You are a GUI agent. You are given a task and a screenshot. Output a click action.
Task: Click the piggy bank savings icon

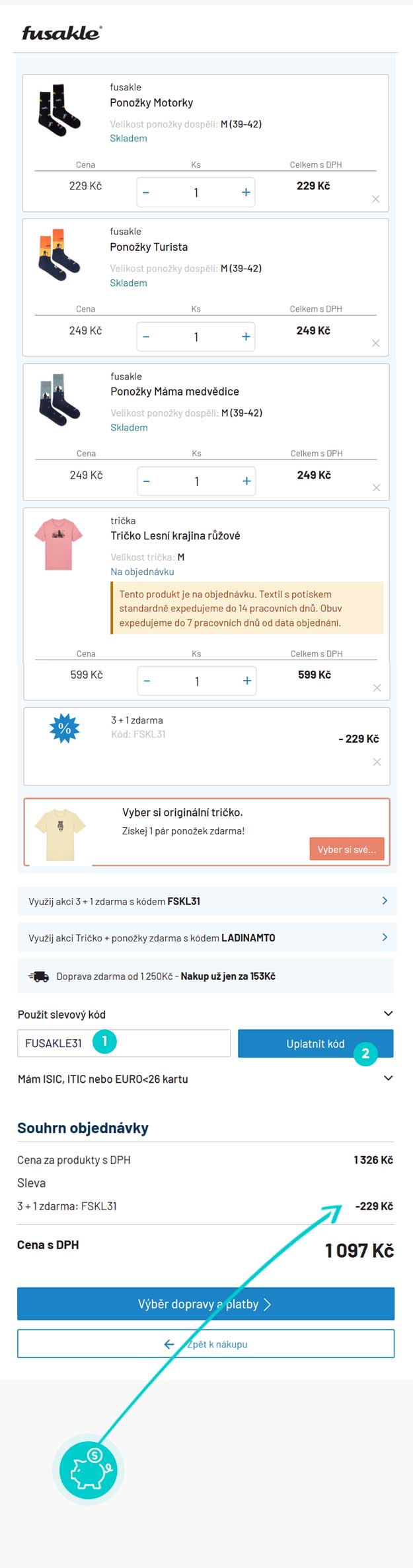(x=88, y=1470)
